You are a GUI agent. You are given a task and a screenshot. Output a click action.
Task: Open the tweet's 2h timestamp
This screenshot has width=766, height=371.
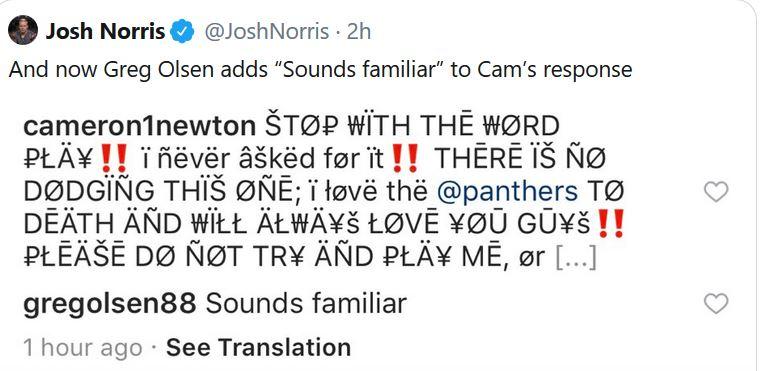tap(359, 32)
